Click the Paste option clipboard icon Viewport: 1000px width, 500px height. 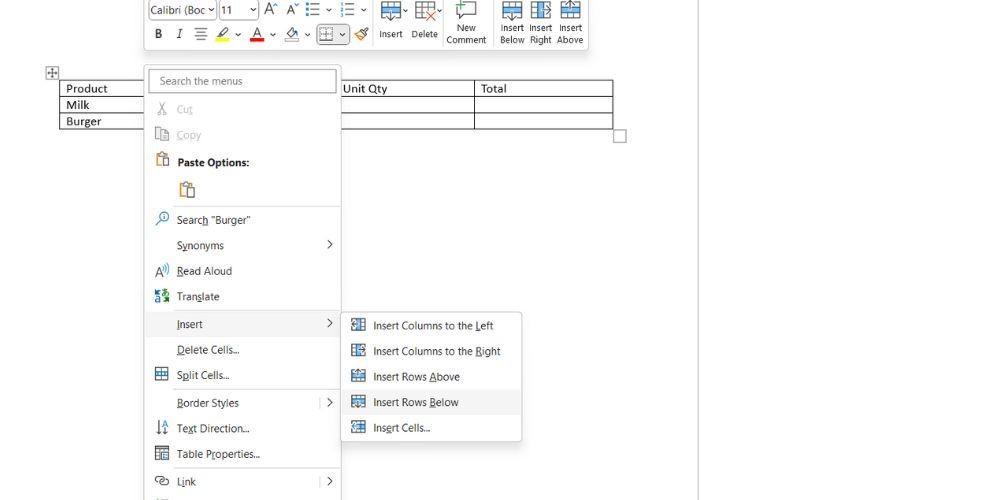pos(187,190)
